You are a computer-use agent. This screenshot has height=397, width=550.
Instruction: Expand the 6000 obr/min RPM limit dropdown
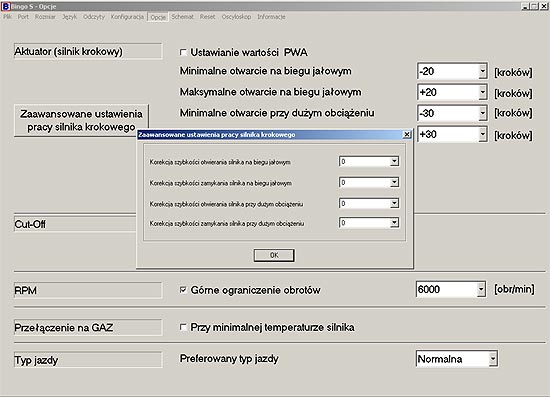coord(481,289)
